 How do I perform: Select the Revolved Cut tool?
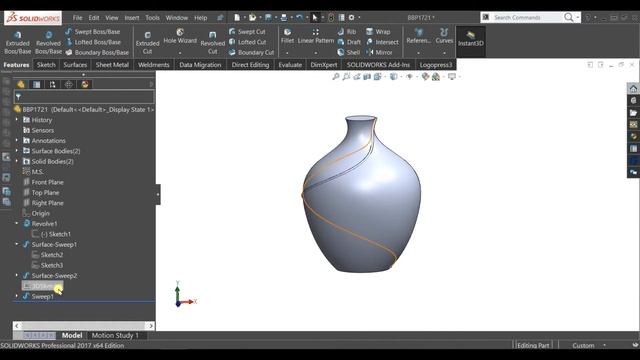pos(213,42)
